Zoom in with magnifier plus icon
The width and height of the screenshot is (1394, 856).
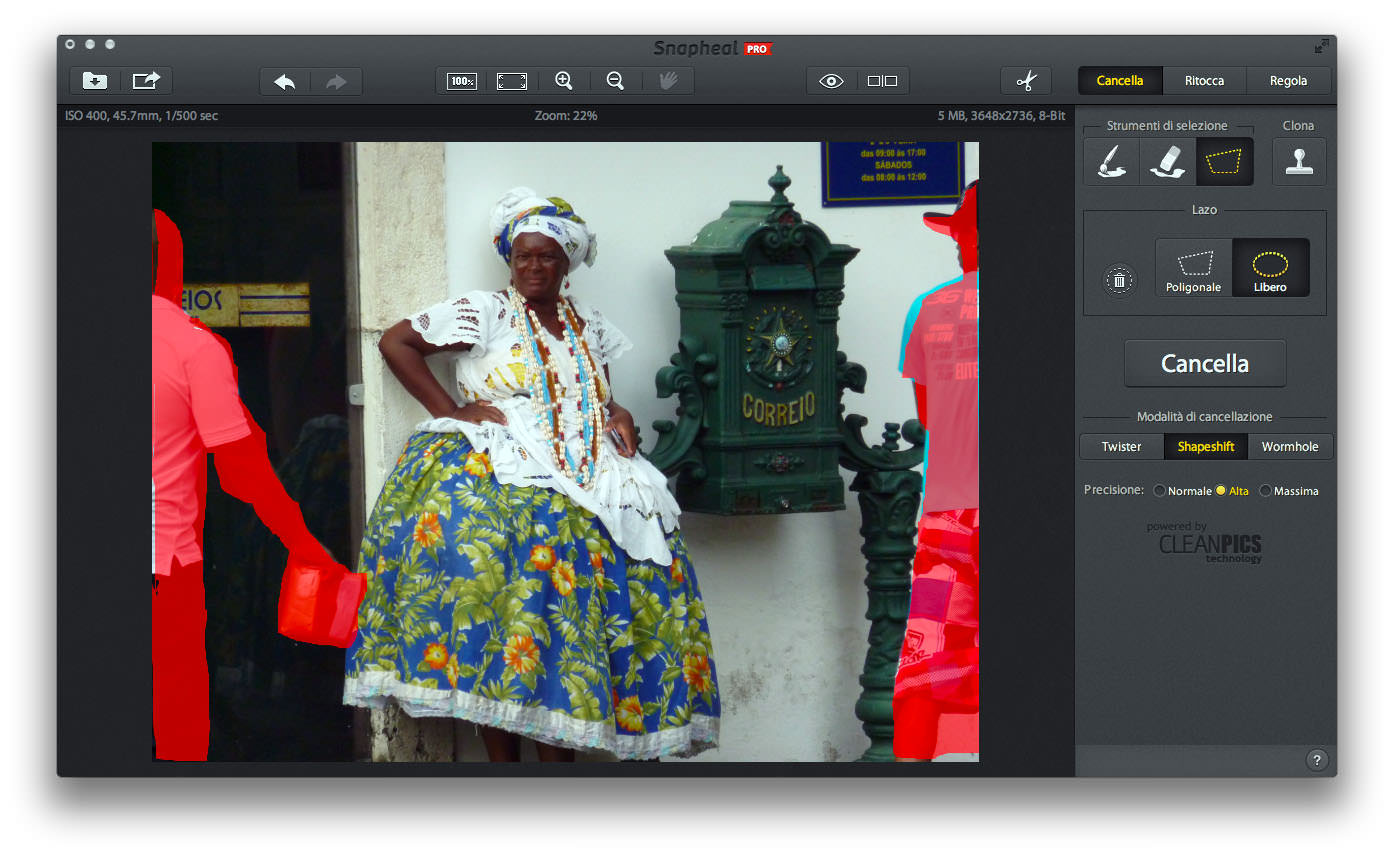pos(564,81)
